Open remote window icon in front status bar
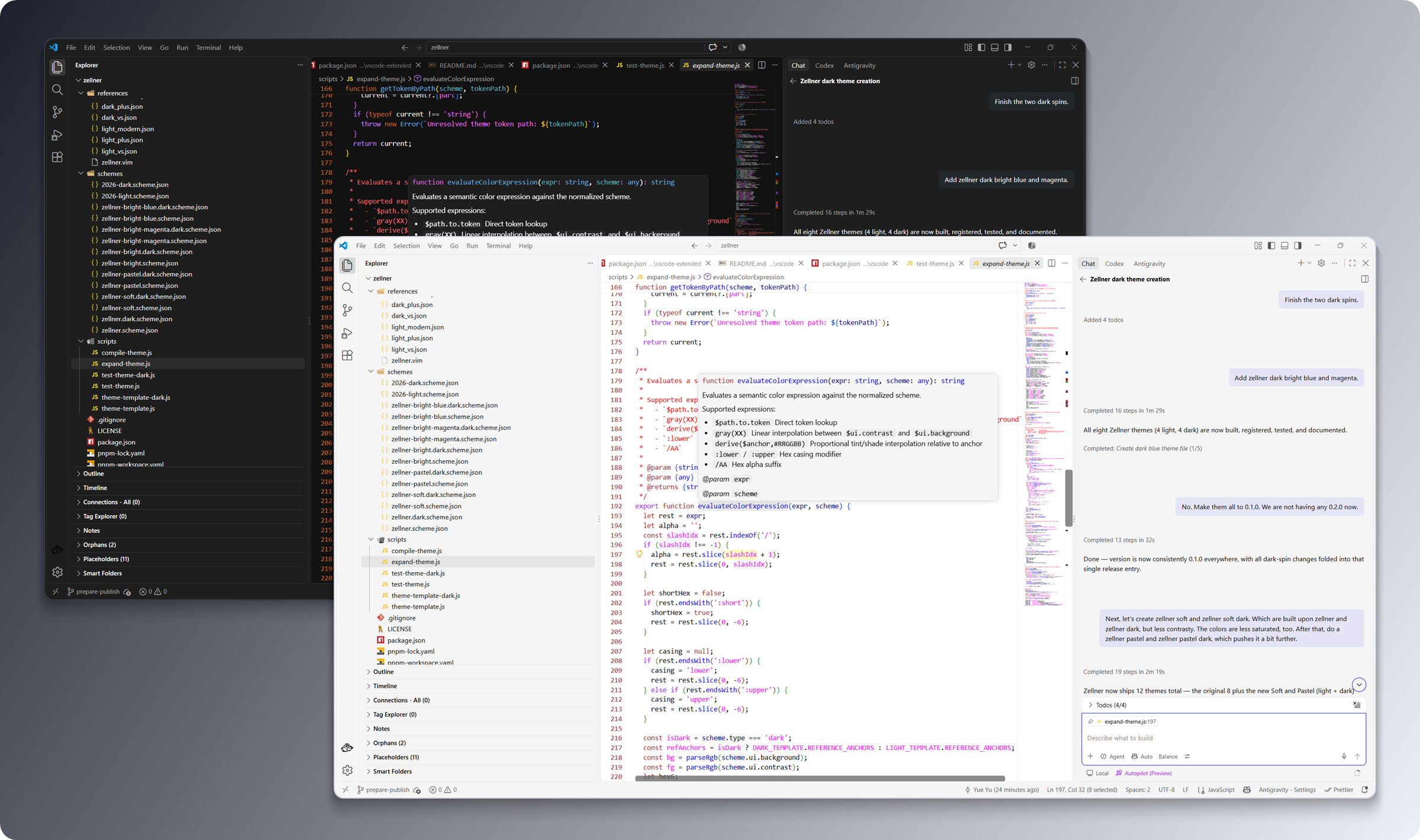The image size is (1420, 840). (346, 790)
